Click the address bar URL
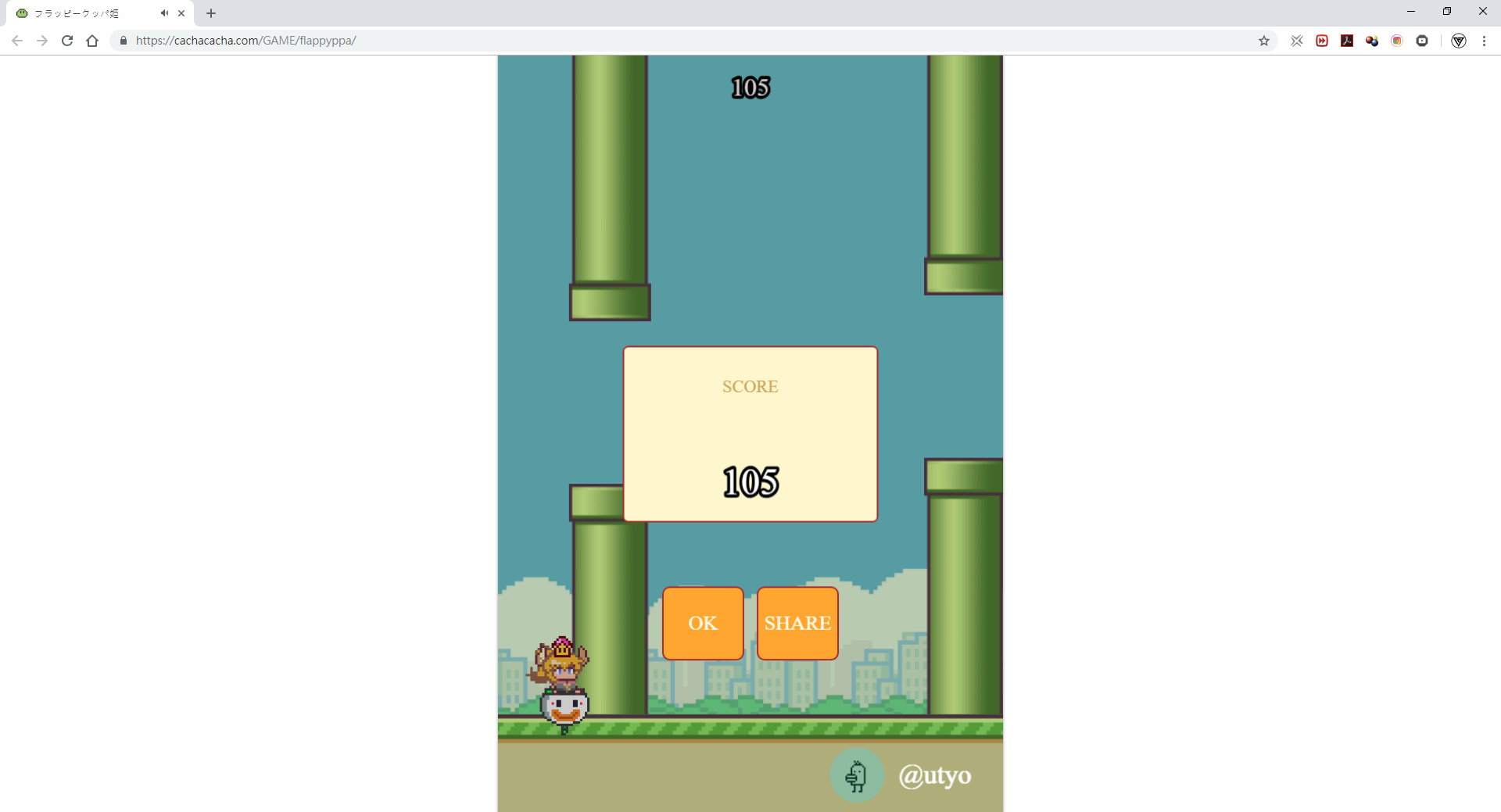The width and height of the screenshot is (1501, 812). pos(245,41)
